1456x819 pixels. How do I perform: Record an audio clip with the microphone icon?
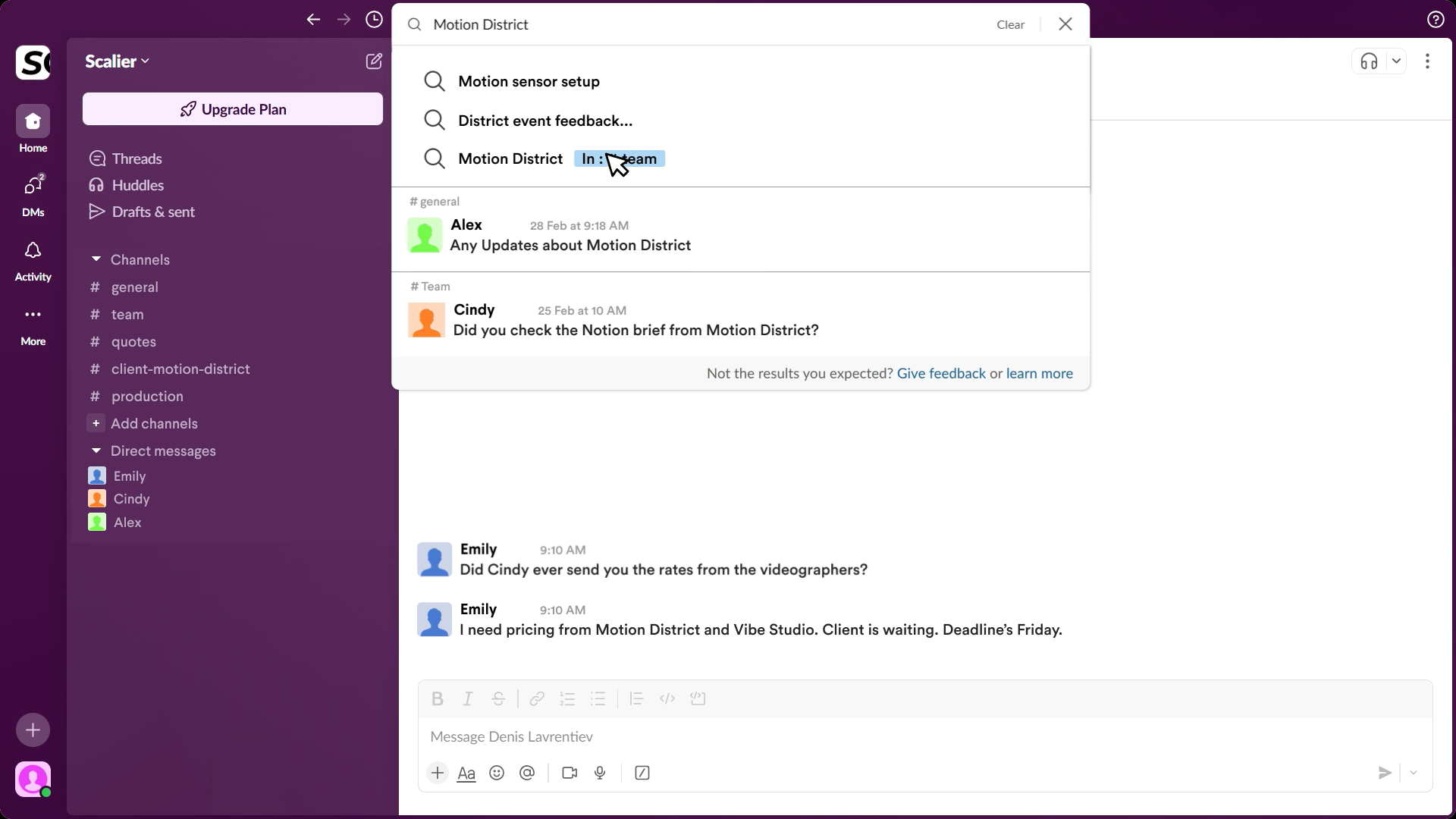(x=600, y=773)
